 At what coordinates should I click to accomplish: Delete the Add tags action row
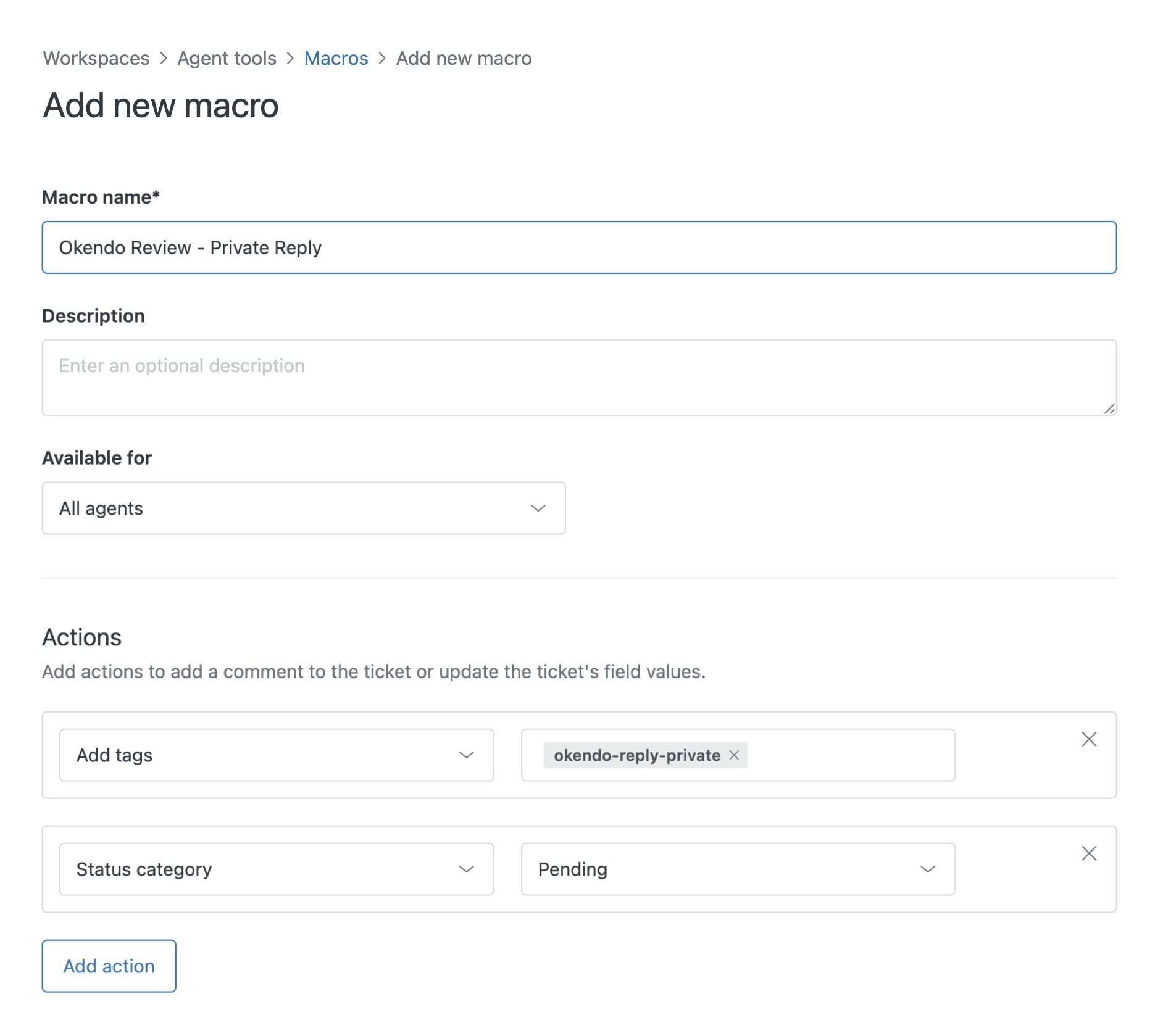pyautogui.click(x=1089, y=739)
